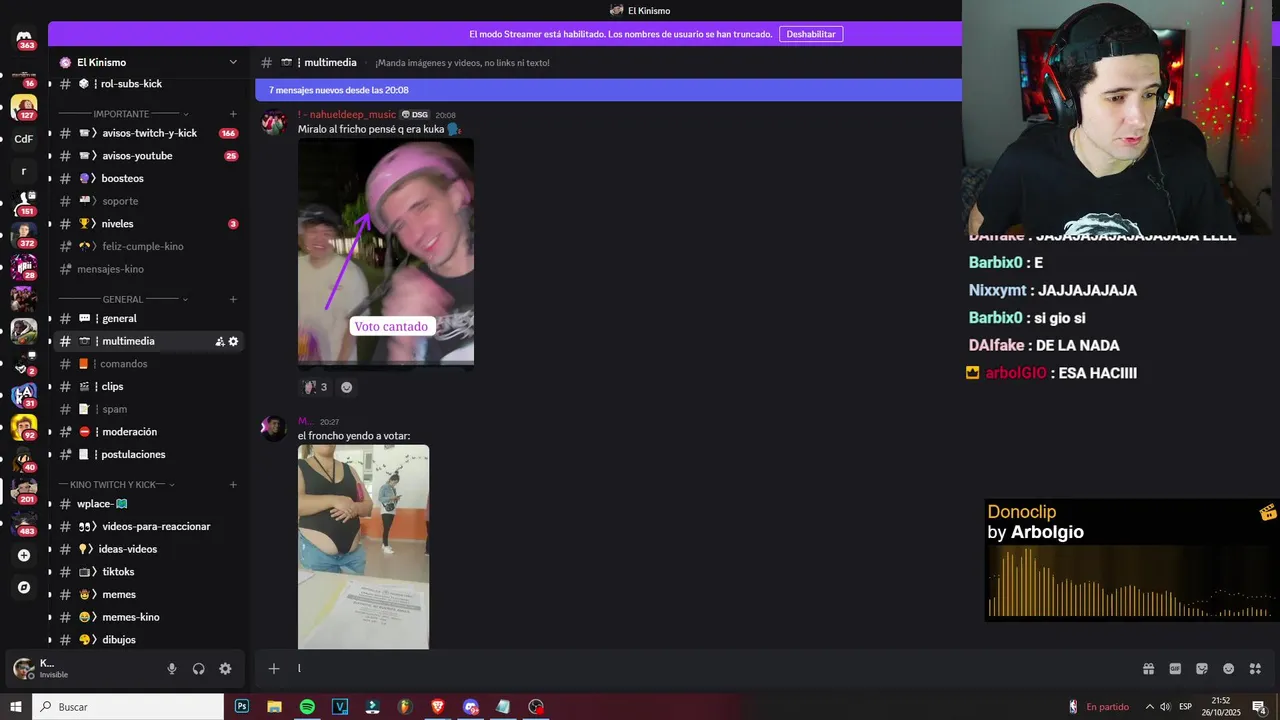This screenshot has width=1280, height=720.
Task: Open File Explorer in the taskbar
Action: click(x=274, y=706)
